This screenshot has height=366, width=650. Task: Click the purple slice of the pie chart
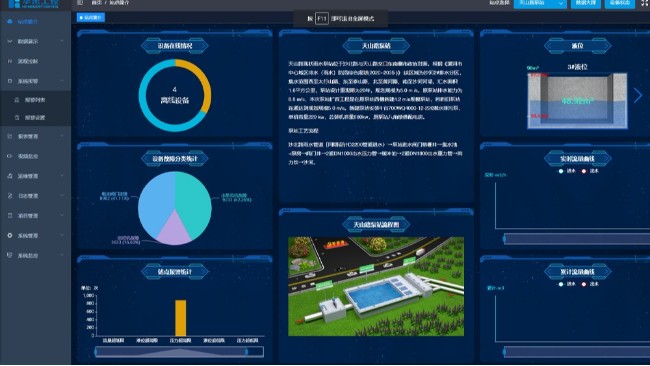(175, 231)
